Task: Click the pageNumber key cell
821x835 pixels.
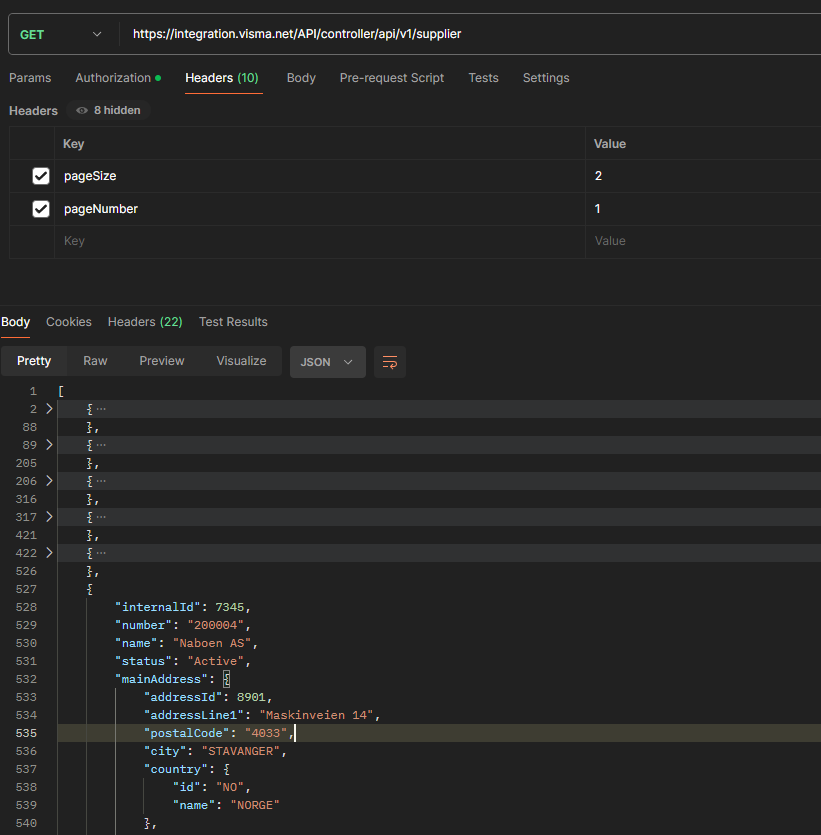Action: click(x=320, y=209)
